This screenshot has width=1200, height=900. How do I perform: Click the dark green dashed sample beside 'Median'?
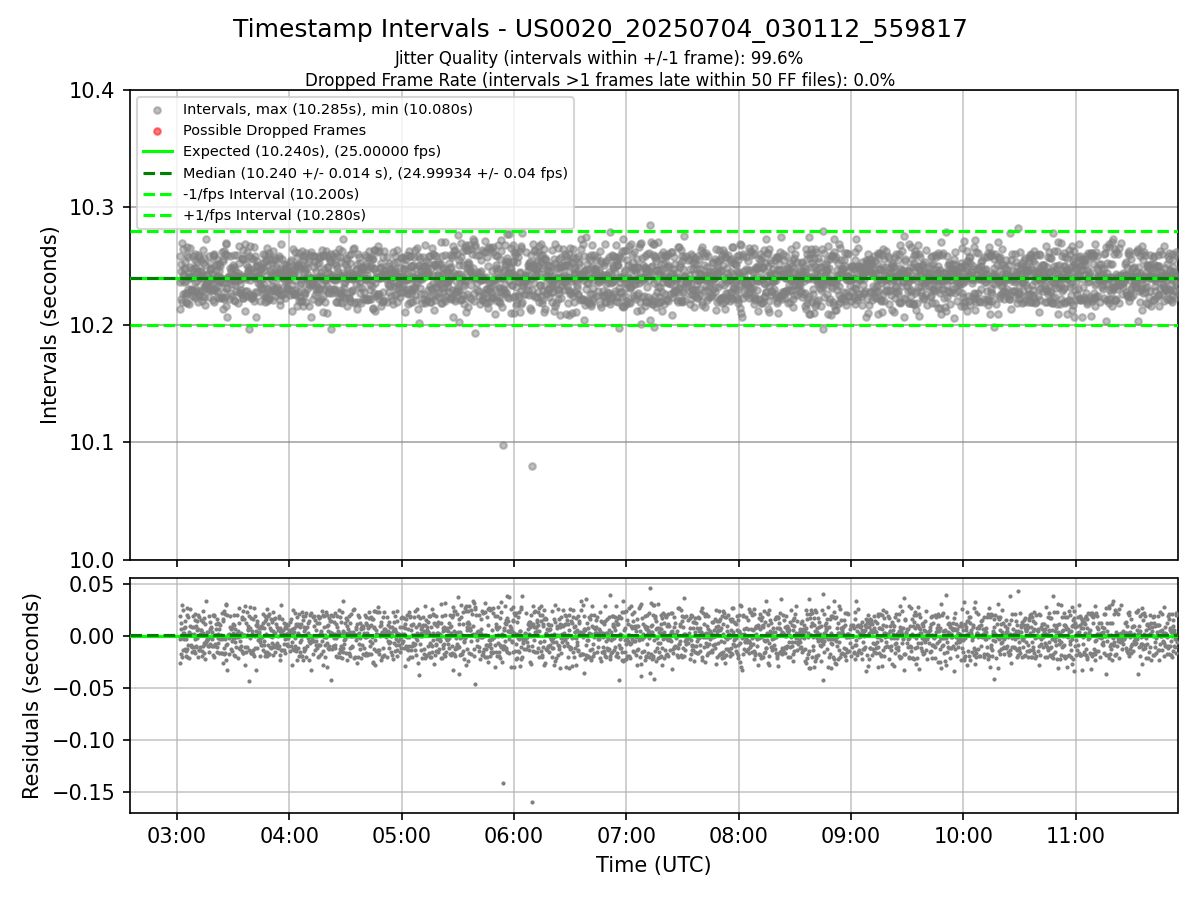[157, 173]
